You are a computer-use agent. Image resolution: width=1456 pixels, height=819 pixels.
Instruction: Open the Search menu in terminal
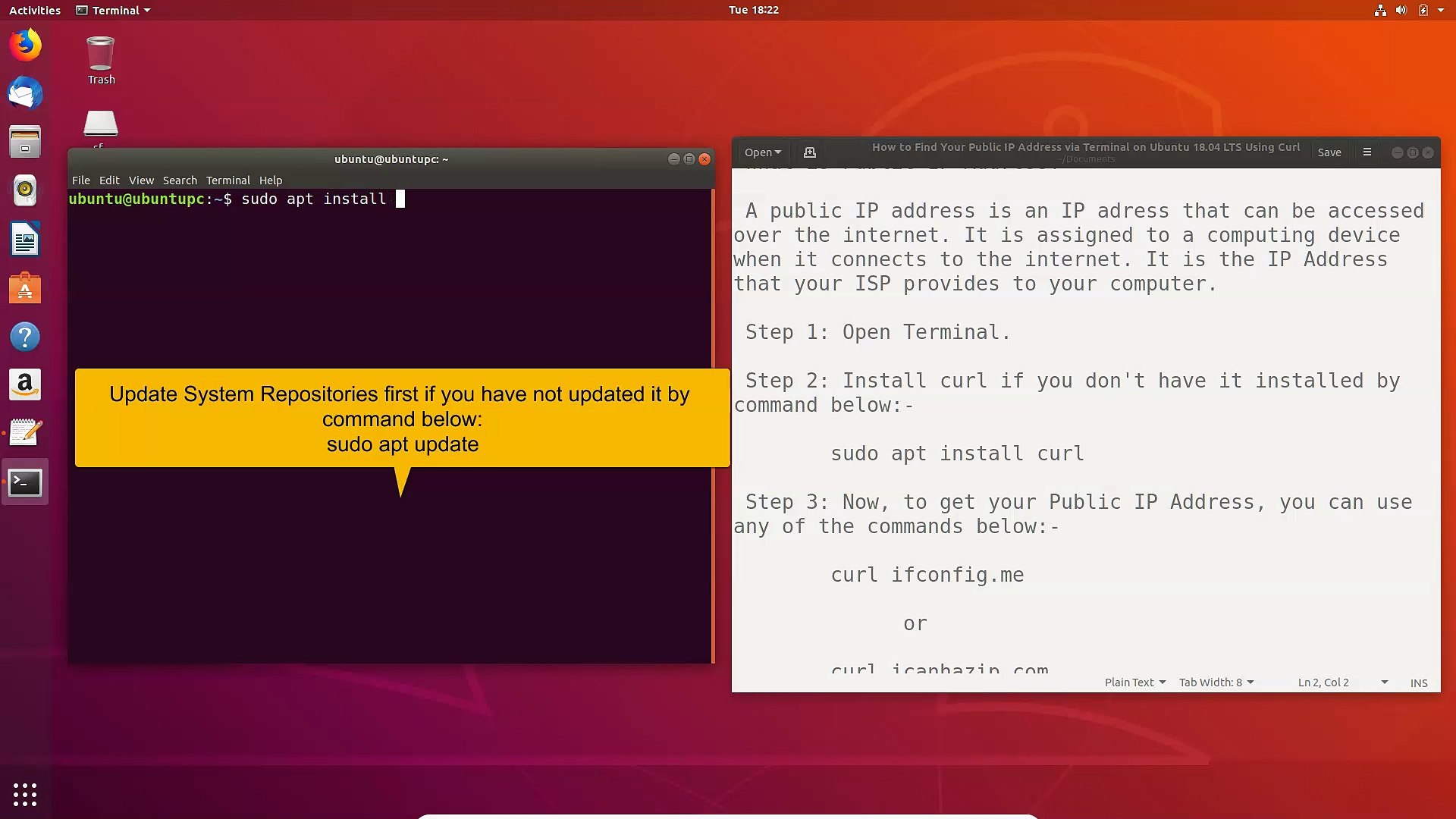pyautogui.click(x=180, y=180)
